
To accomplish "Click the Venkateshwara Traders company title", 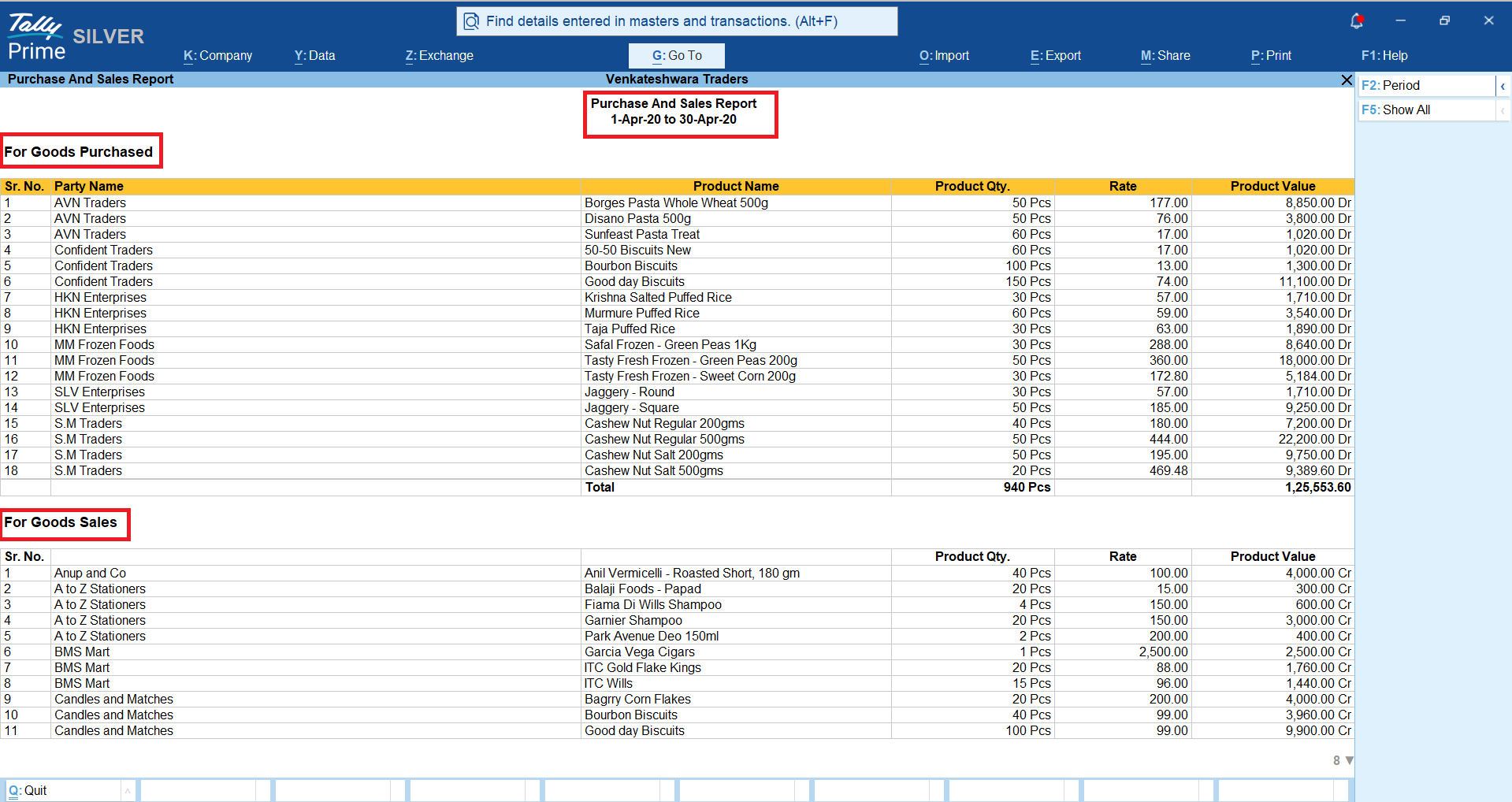I will point(677,80).
